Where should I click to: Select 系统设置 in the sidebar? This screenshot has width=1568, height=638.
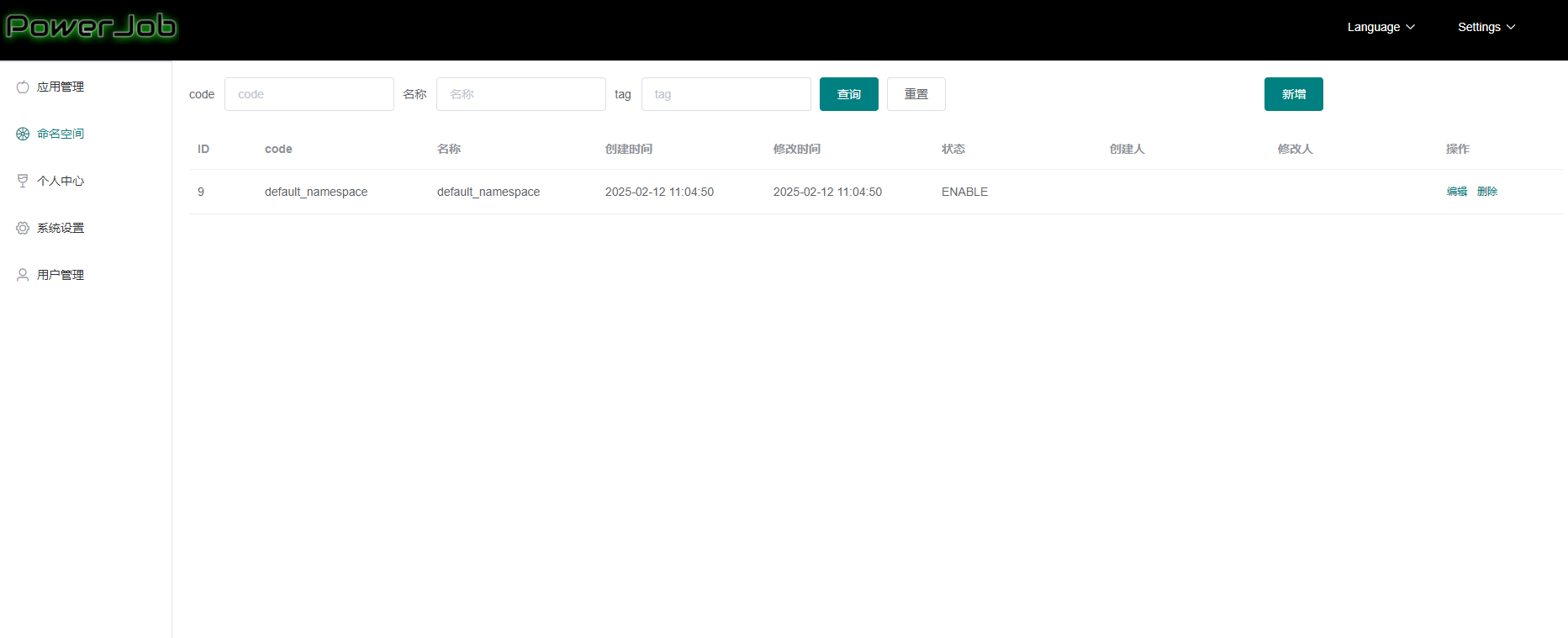coord(61,228)
